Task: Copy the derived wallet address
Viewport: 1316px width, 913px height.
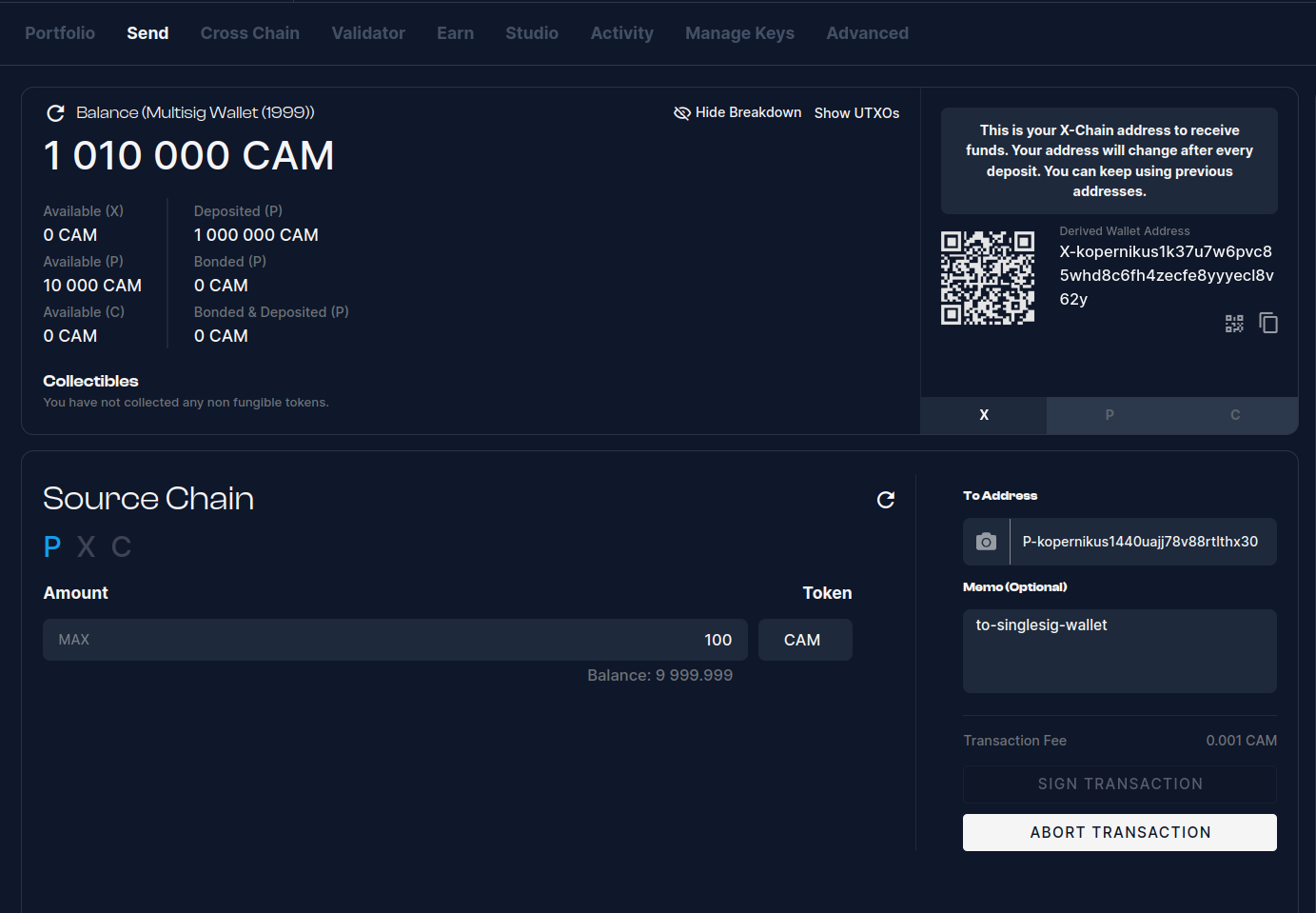Action: click(x=1267, y=324)
